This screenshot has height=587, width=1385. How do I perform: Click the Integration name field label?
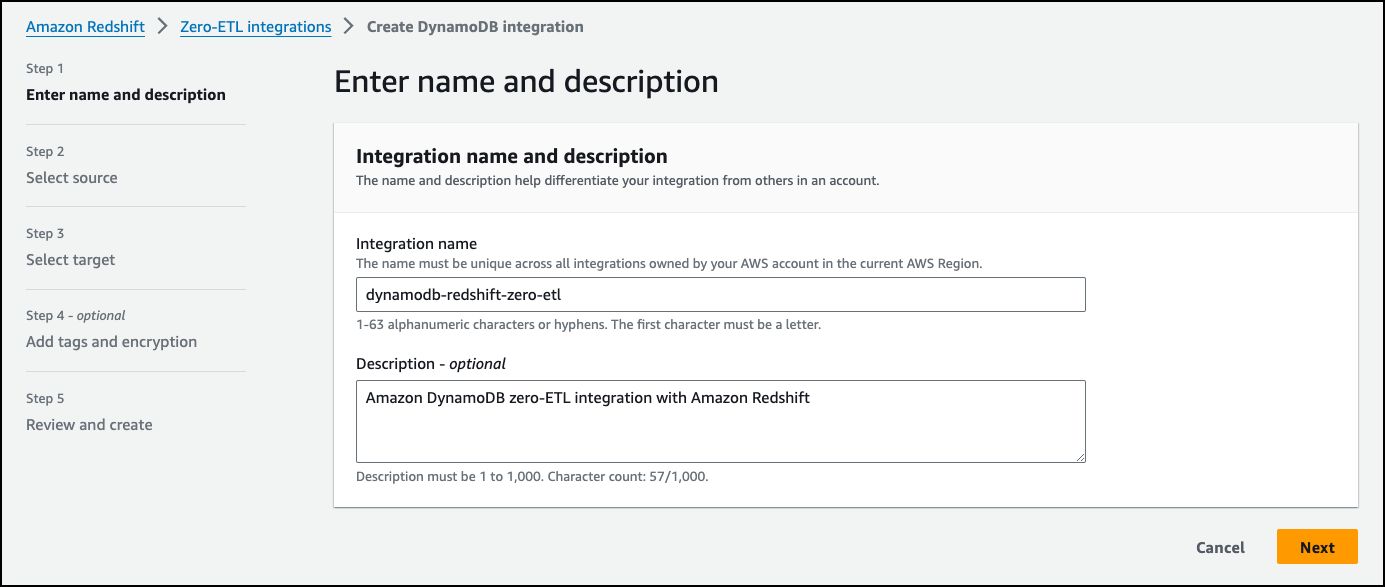click(x=416, y=244)
